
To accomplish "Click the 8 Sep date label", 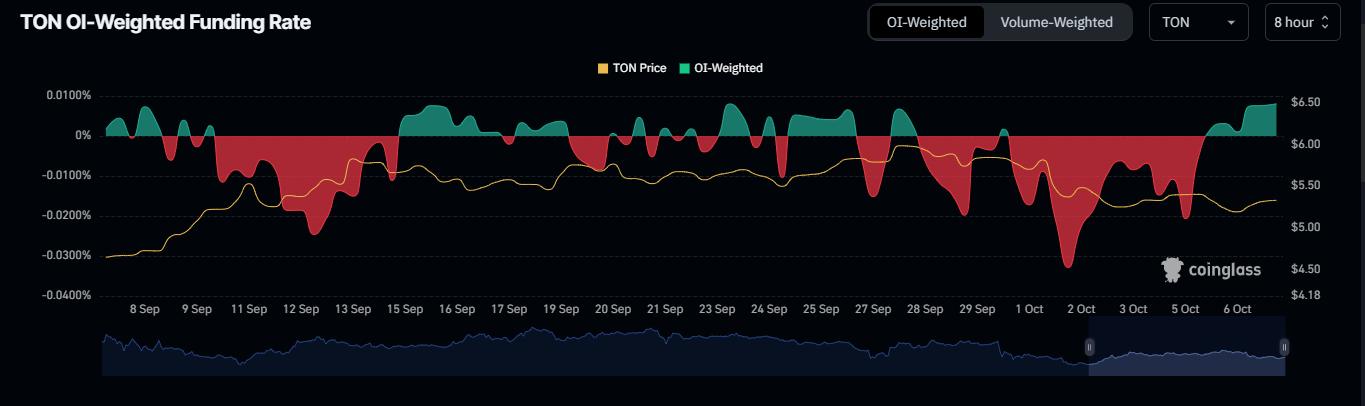I will [145, 309].
